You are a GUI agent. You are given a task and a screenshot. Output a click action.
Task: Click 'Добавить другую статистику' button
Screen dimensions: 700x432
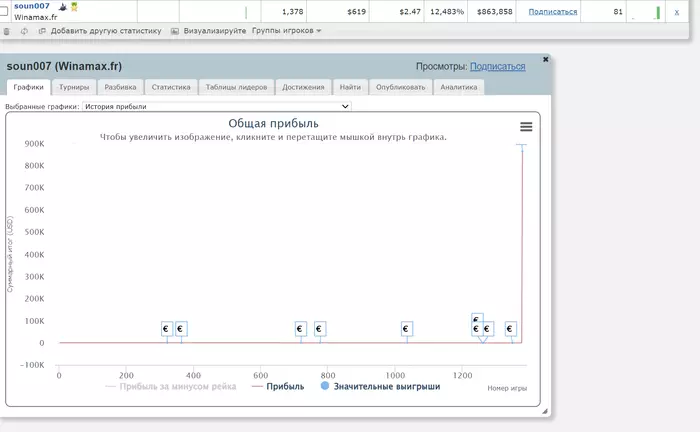[100, 31]
